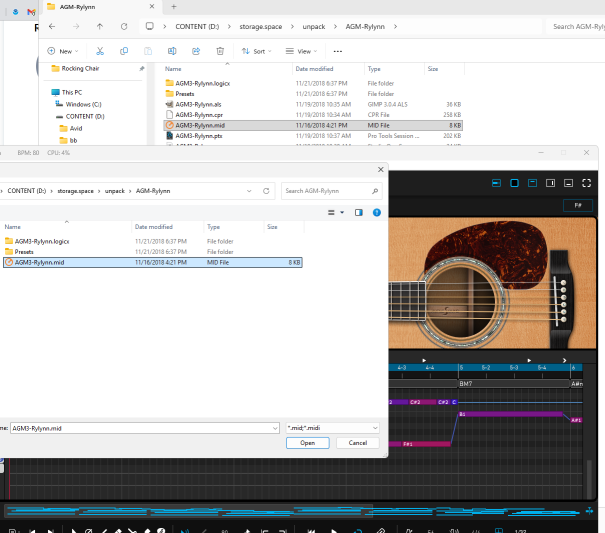
Task: Toggle the first blue layout panel icon
Action: click(x=496, y=183)
